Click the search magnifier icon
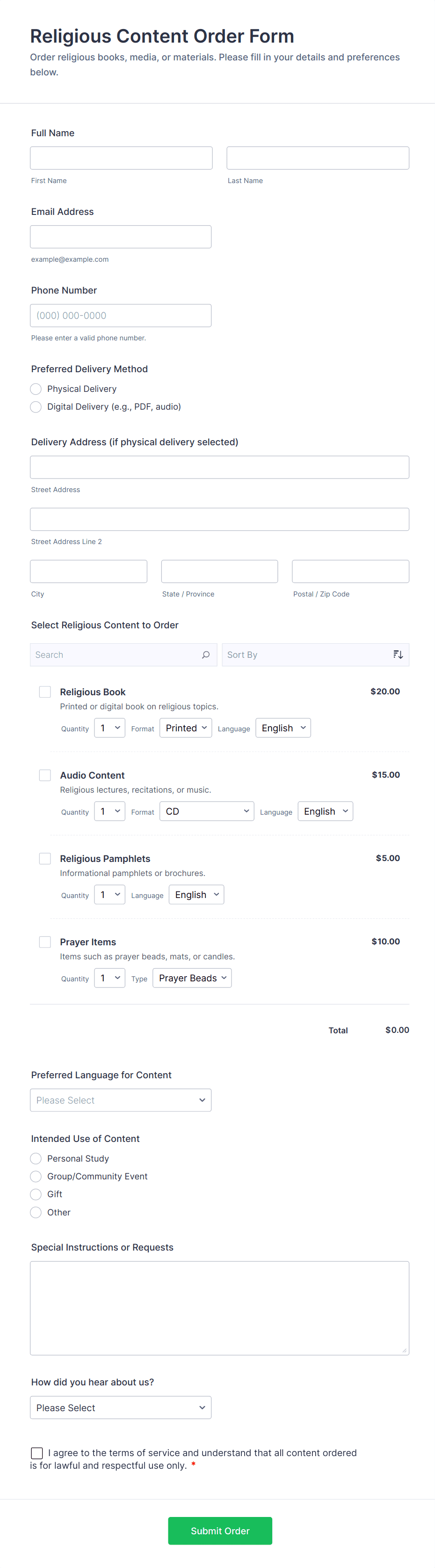 click(206, 655)
